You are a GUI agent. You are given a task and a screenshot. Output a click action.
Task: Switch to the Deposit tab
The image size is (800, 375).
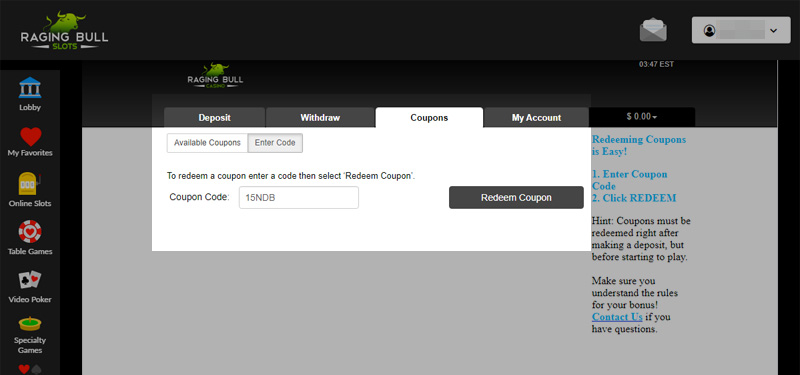(214, 117)
